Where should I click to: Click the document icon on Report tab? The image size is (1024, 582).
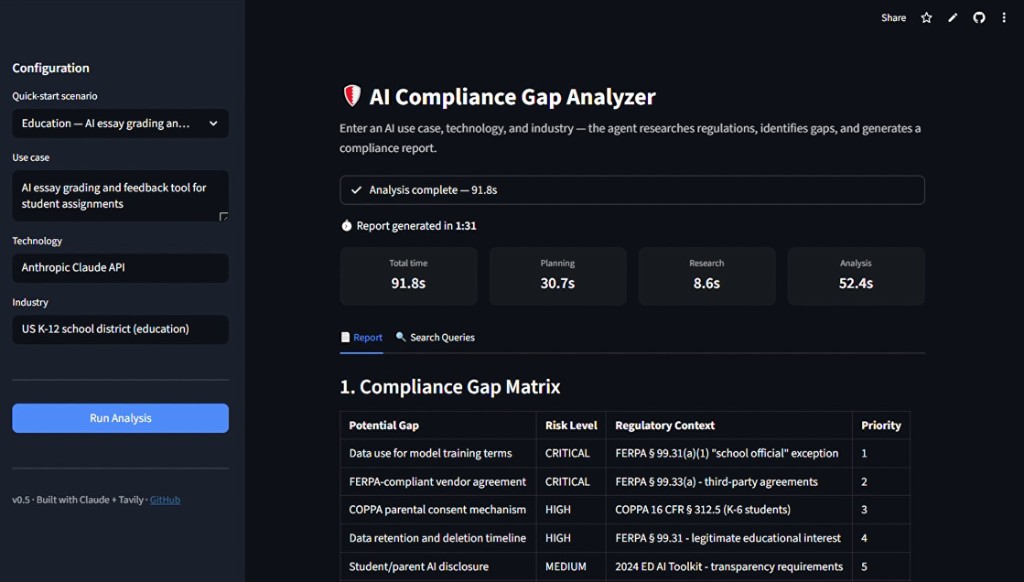click(x=345, y=337)
